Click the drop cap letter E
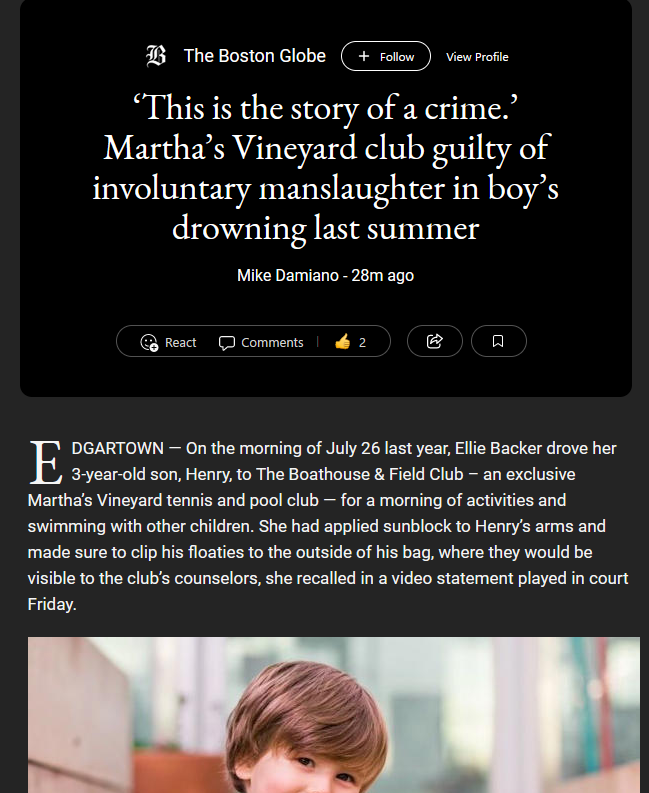 coord(46,462)
